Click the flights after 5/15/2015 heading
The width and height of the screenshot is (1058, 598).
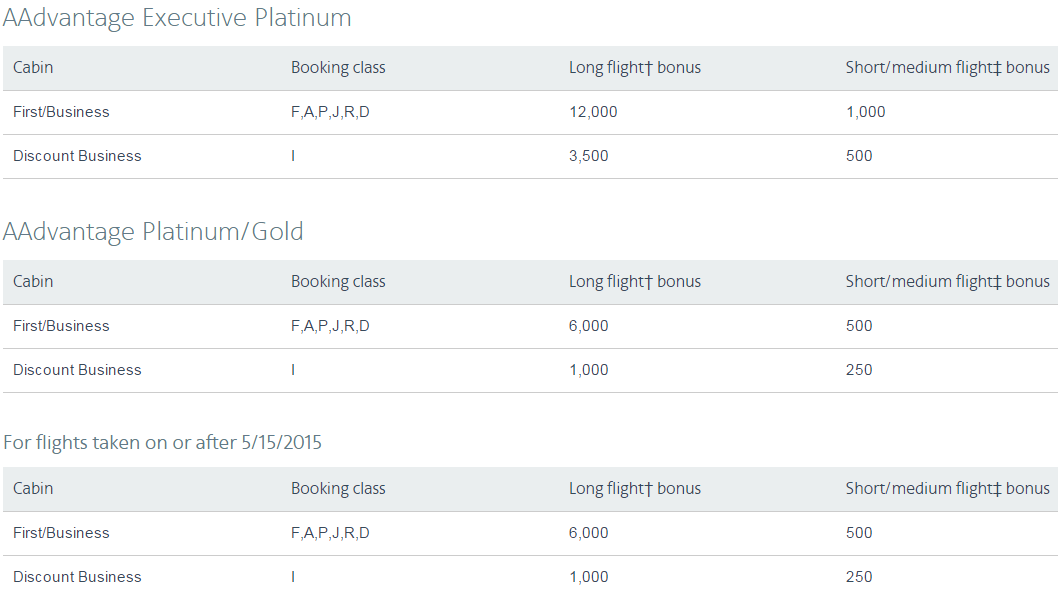163,443
